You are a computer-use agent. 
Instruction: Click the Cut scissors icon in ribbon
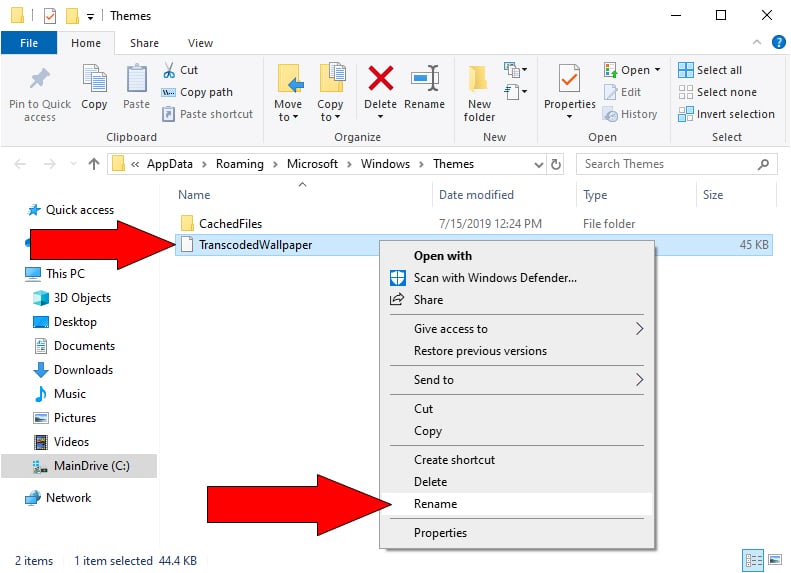169,70
